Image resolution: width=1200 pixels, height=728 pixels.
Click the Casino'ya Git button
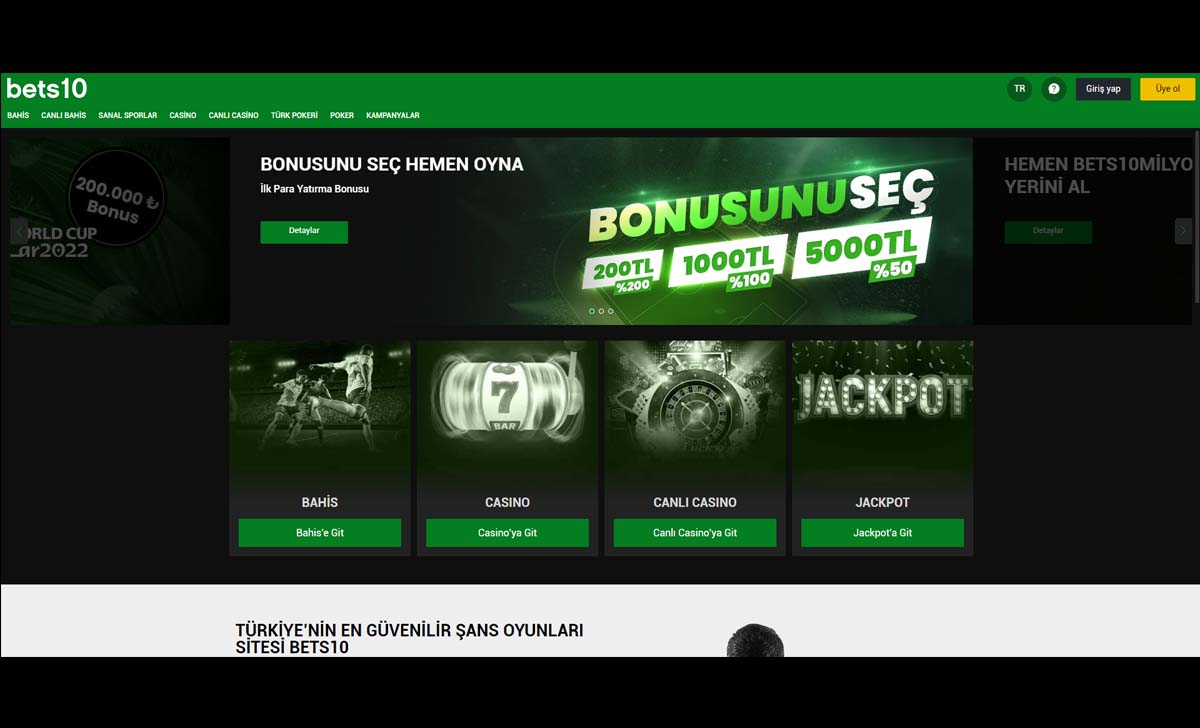point(507,533)
